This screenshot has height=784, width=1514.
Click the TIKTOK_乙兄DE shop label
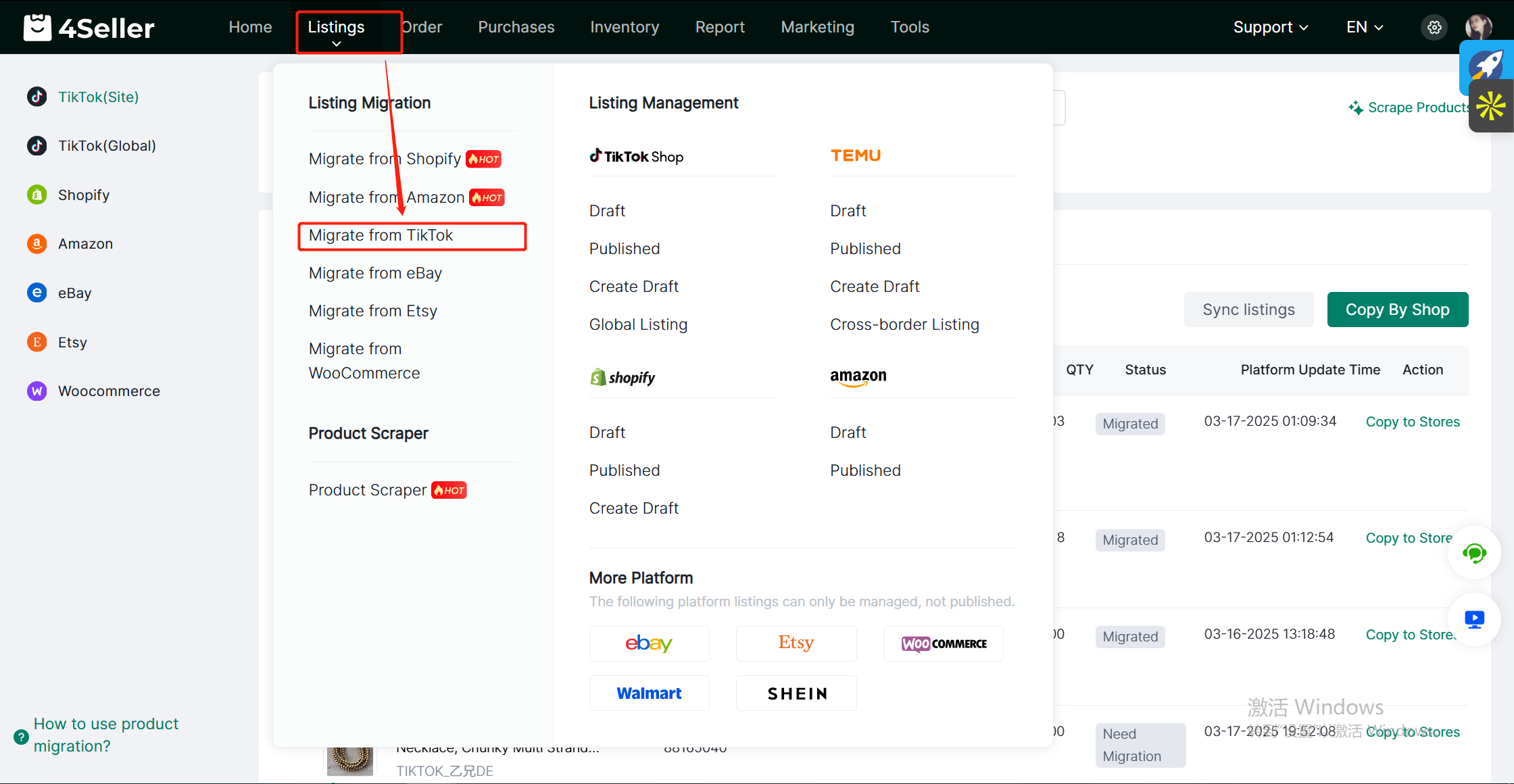point(445,771)
